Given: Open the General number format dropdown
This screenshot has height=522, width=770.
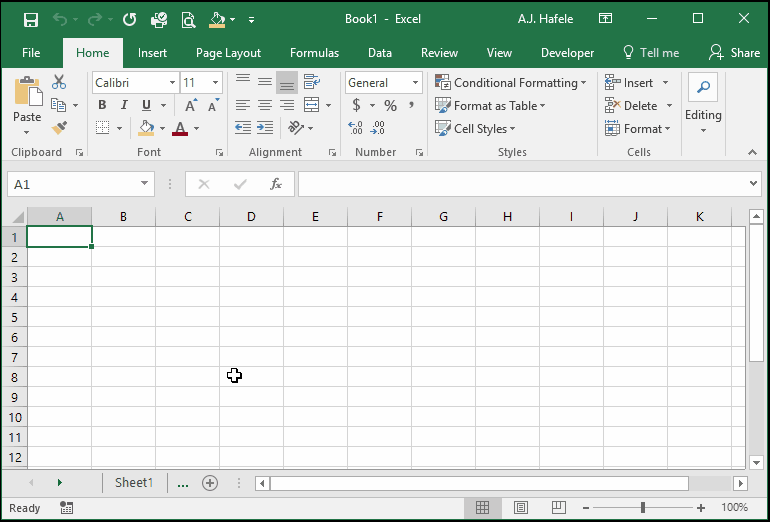Looking at the screenshot, I should [x=415, y=82].
